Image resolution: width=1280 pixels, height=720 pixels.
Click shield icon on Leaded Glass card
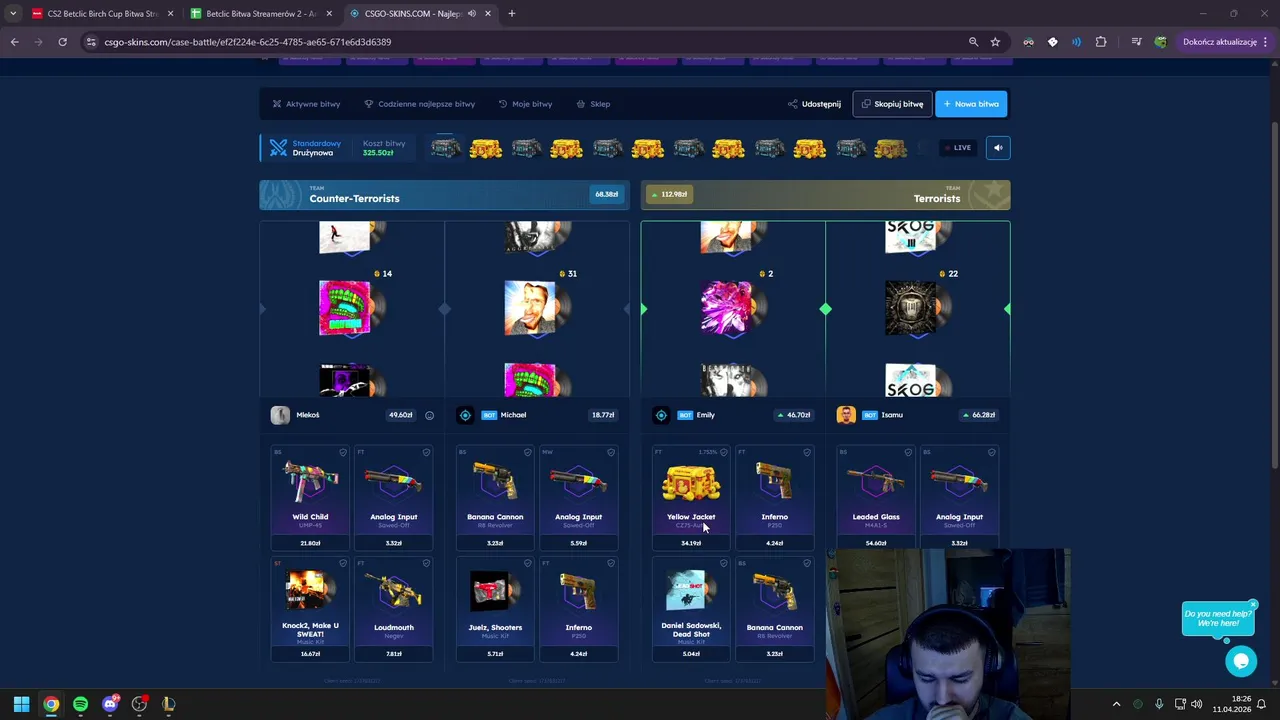click(908, 453)
